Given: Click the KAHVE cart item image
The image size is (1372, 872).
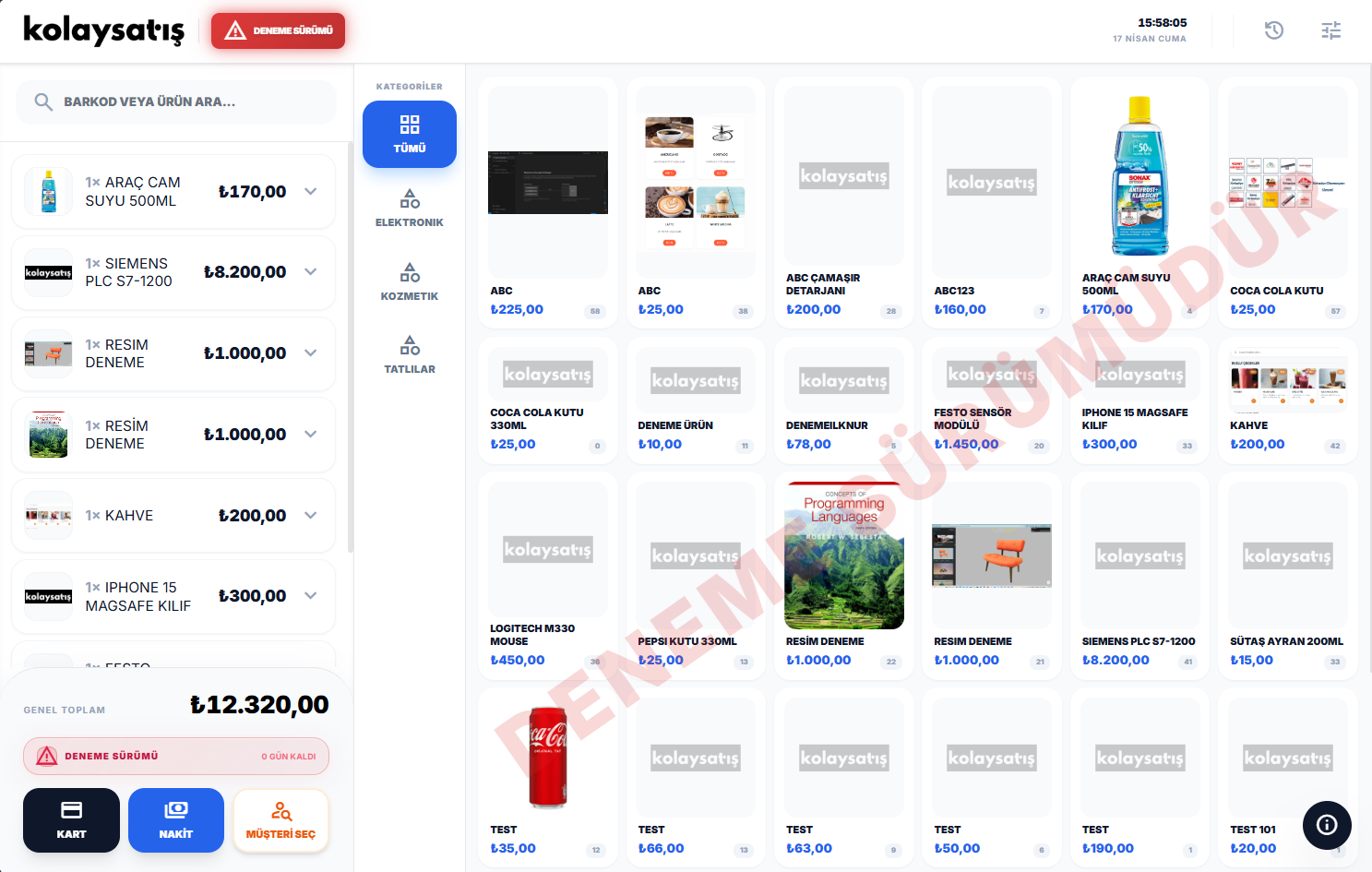Looking at the screenshot, I should (48, 515).
